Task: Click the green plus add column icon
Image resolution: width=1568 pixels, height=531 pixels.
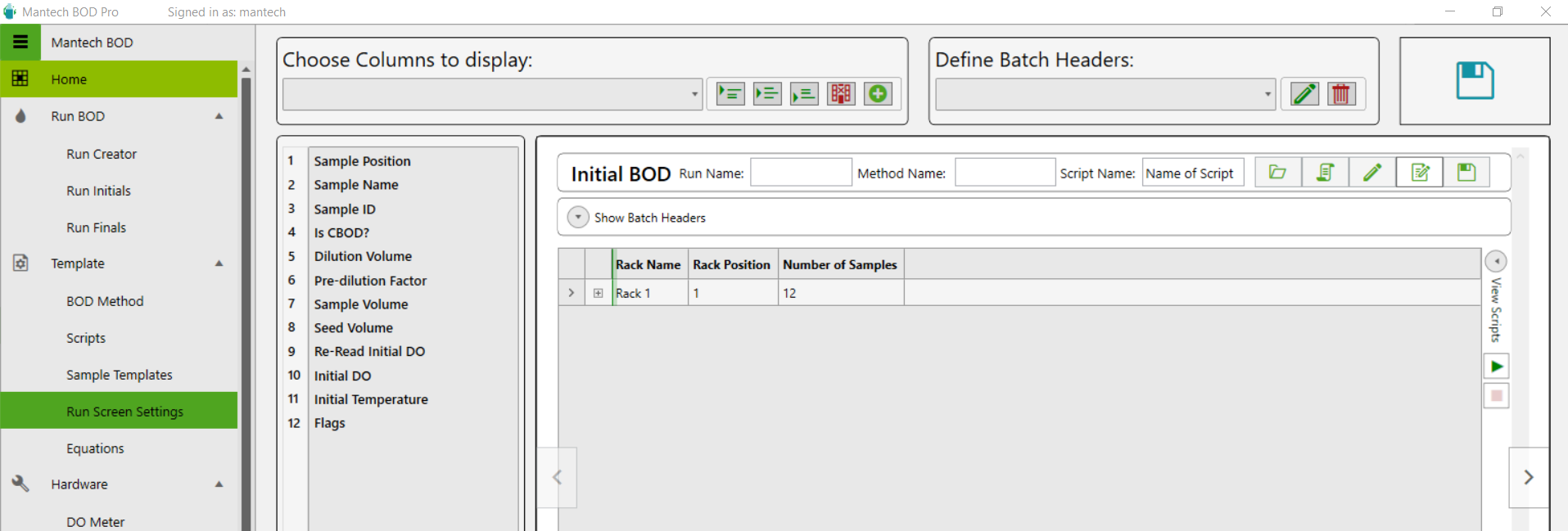Action: click(878, 94)
